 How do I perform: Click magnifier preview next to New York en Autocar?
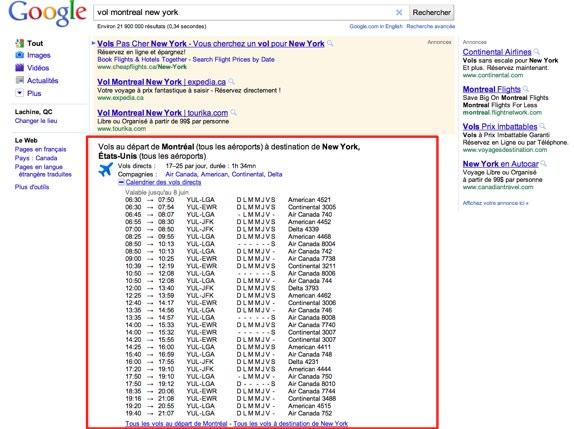coord(544,164)
